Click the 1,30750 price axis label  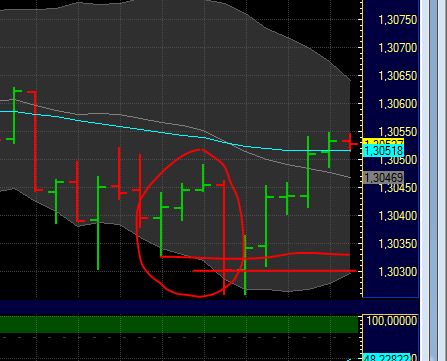coord(398,20)
